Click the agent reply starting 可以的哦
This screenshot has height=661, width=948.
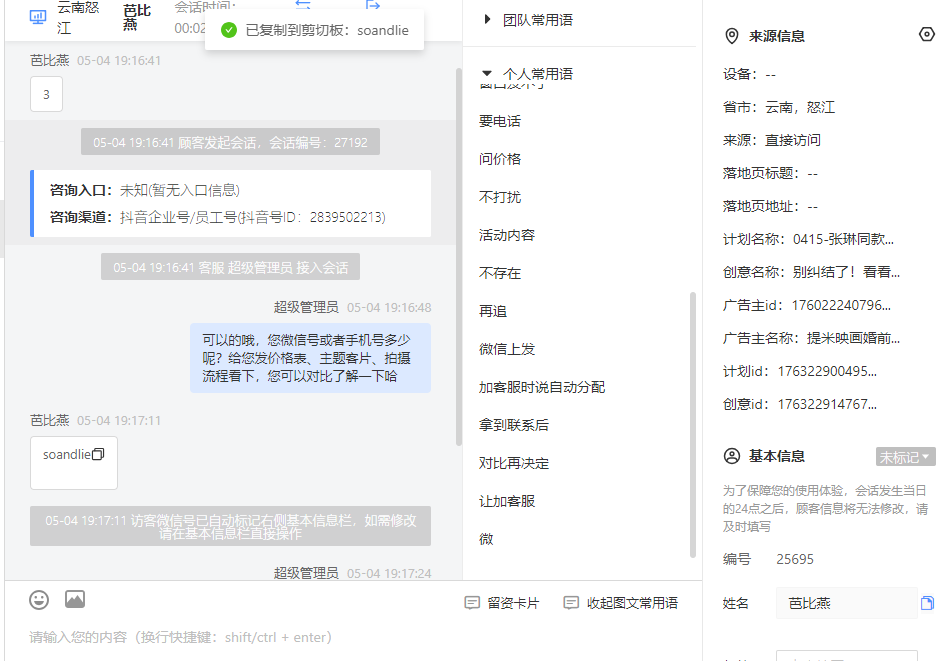[x=311, y=358]
